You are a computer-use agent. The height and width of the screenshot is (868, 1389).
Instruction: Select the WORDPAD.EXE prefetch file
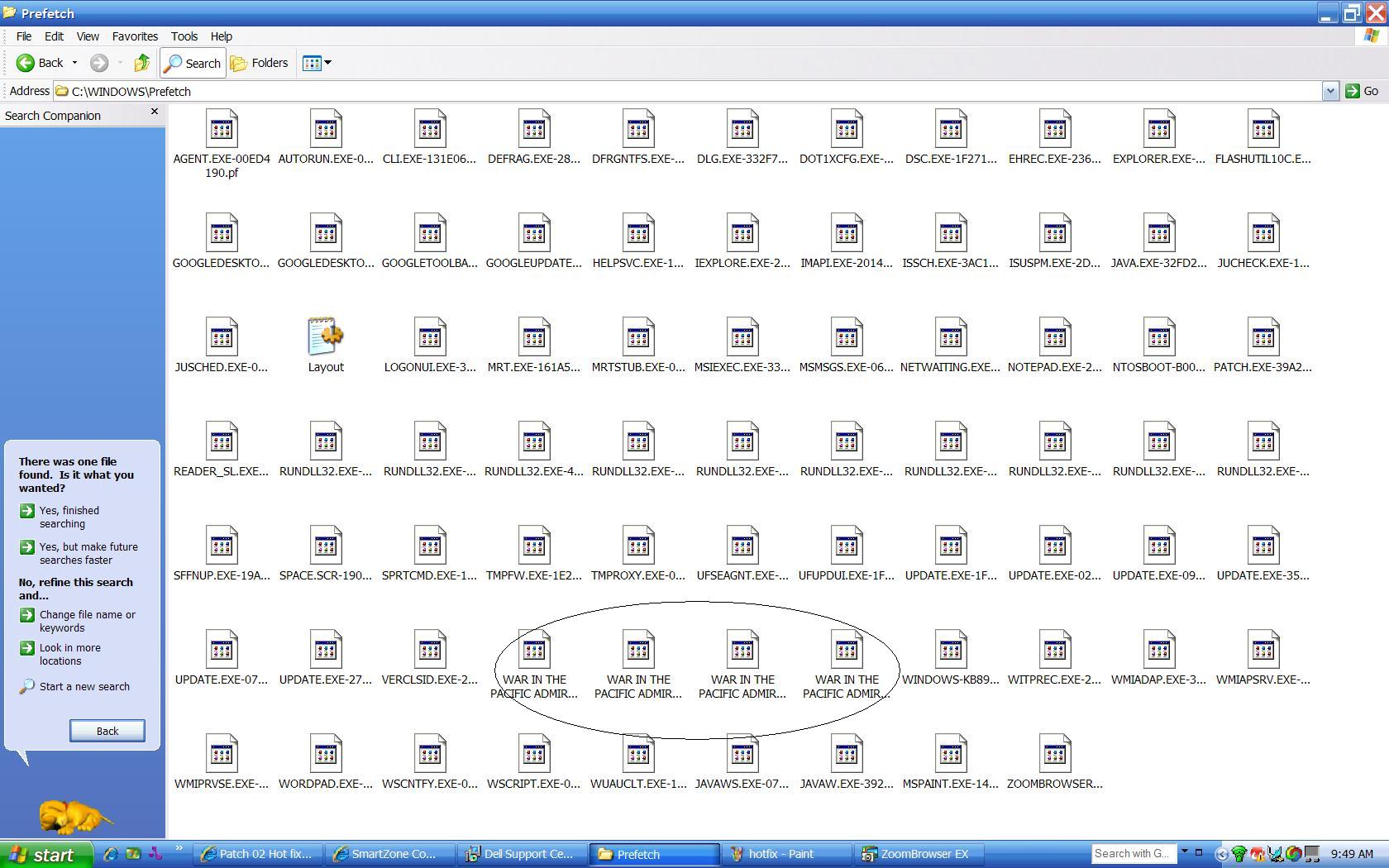tap(326, 763)
